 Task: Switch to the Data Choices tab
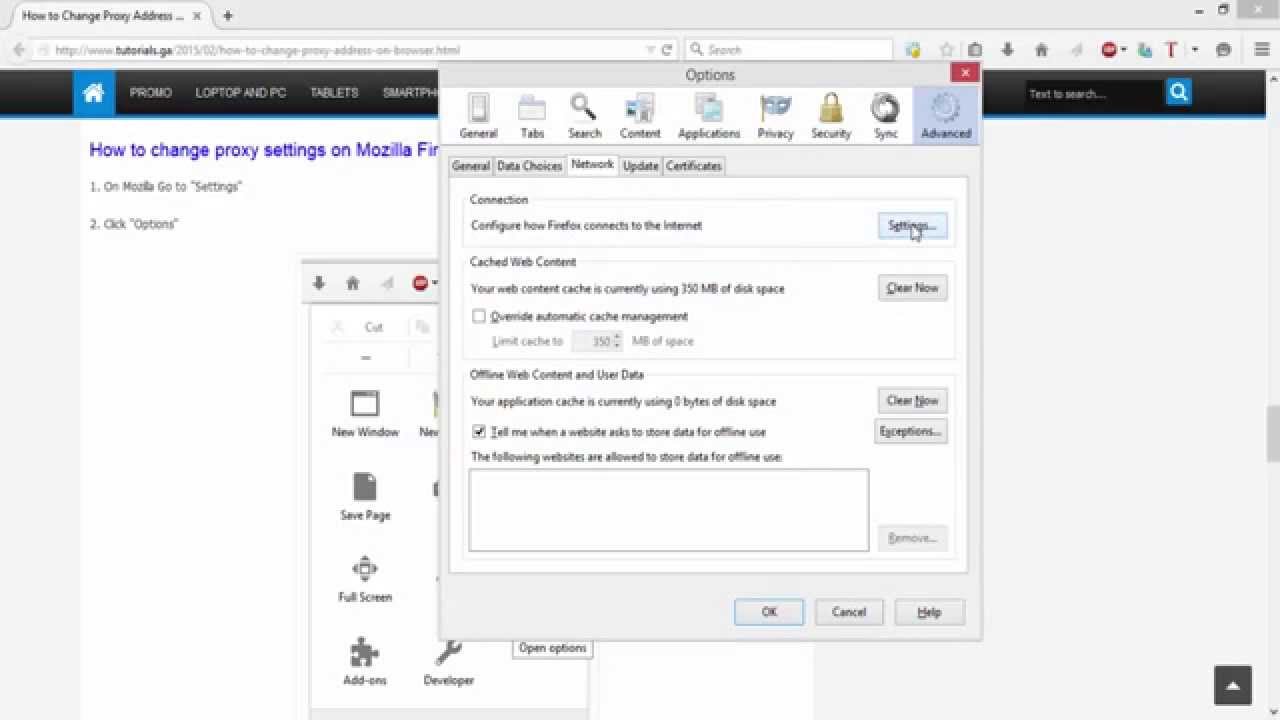click(529, 166)
